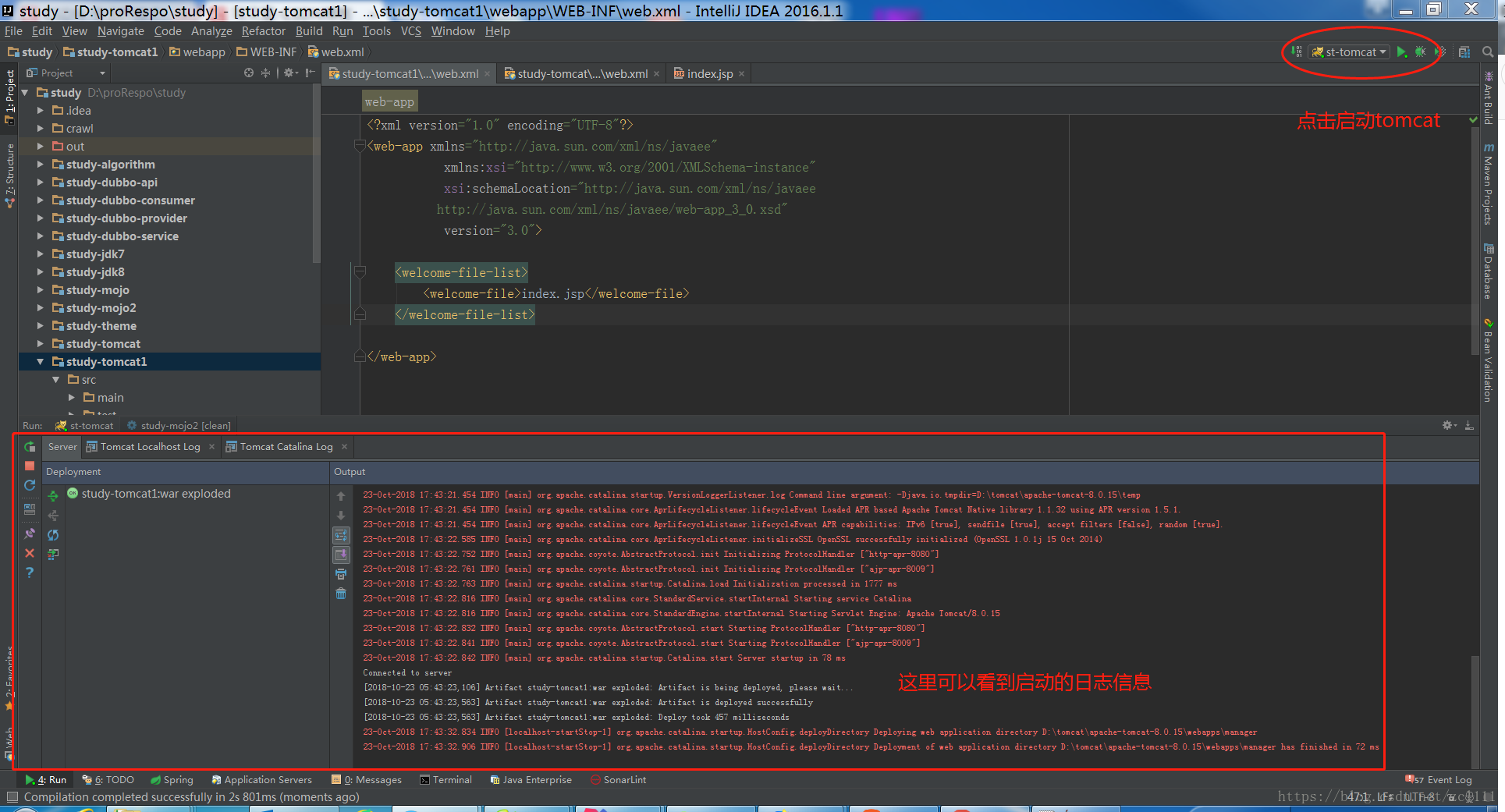The width and height of the screenshot is (1505, 812).
Task: Hide the Project tool window
Action: pos(310,73)
